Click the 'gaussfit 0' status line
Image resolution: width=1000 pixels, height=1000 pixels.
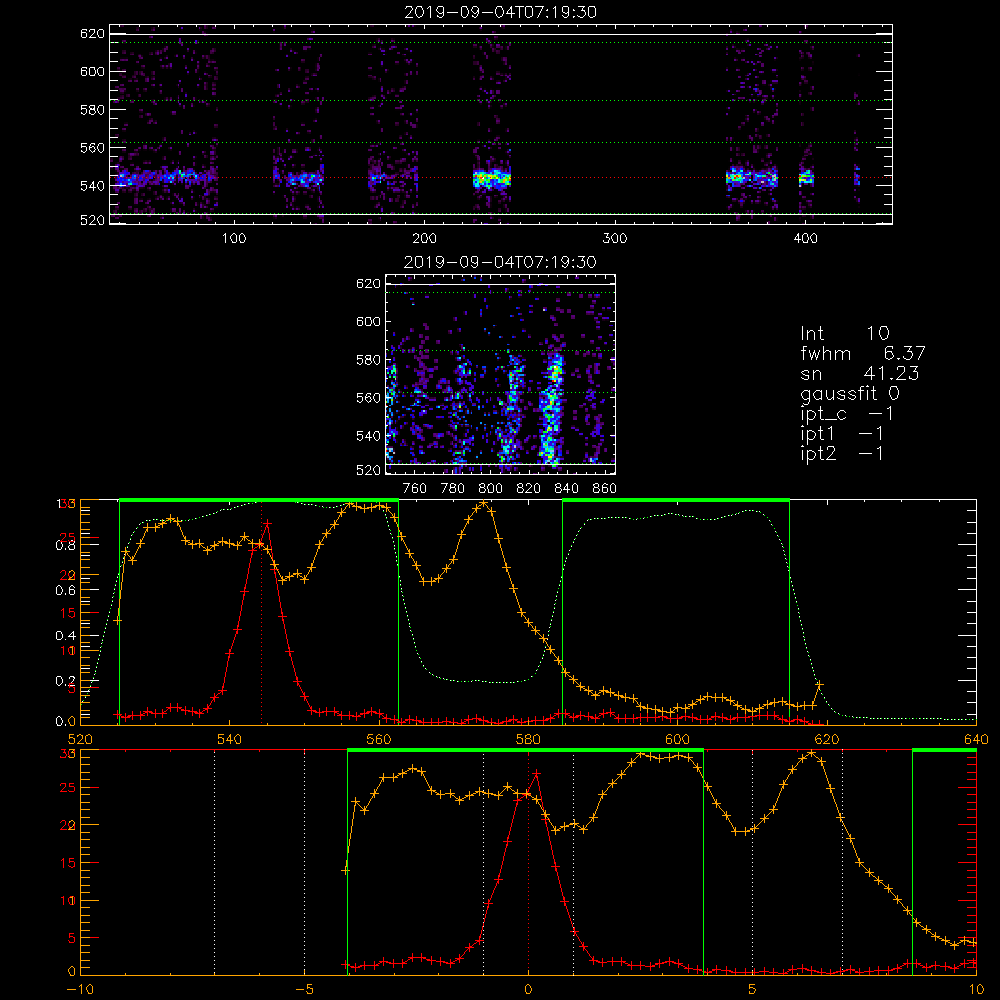click(850, 394)
